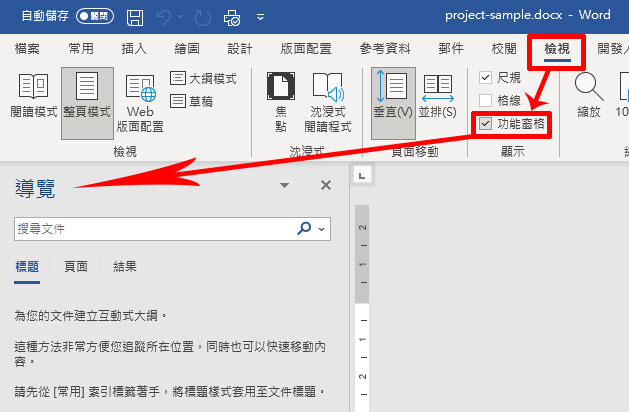Open Web 版面配置 view
The image size is (629, 412).
pos(138,102)
